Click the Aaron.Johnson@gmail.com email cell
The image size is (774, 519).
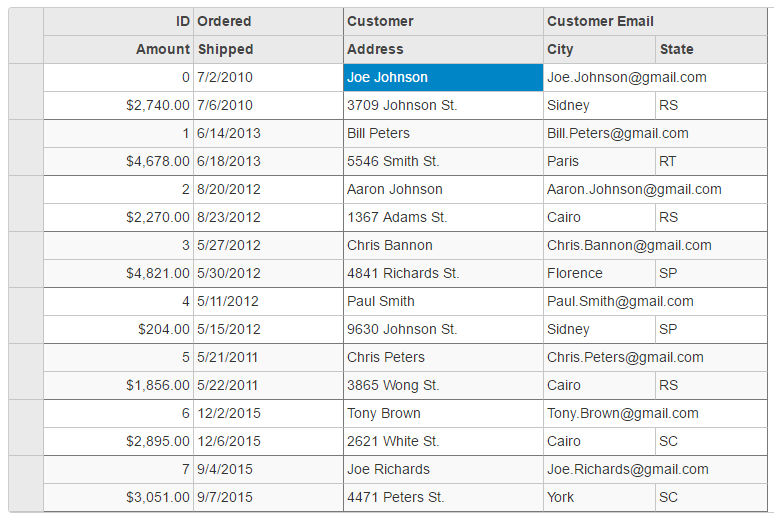pyautogui.click(x=654, y=189)
